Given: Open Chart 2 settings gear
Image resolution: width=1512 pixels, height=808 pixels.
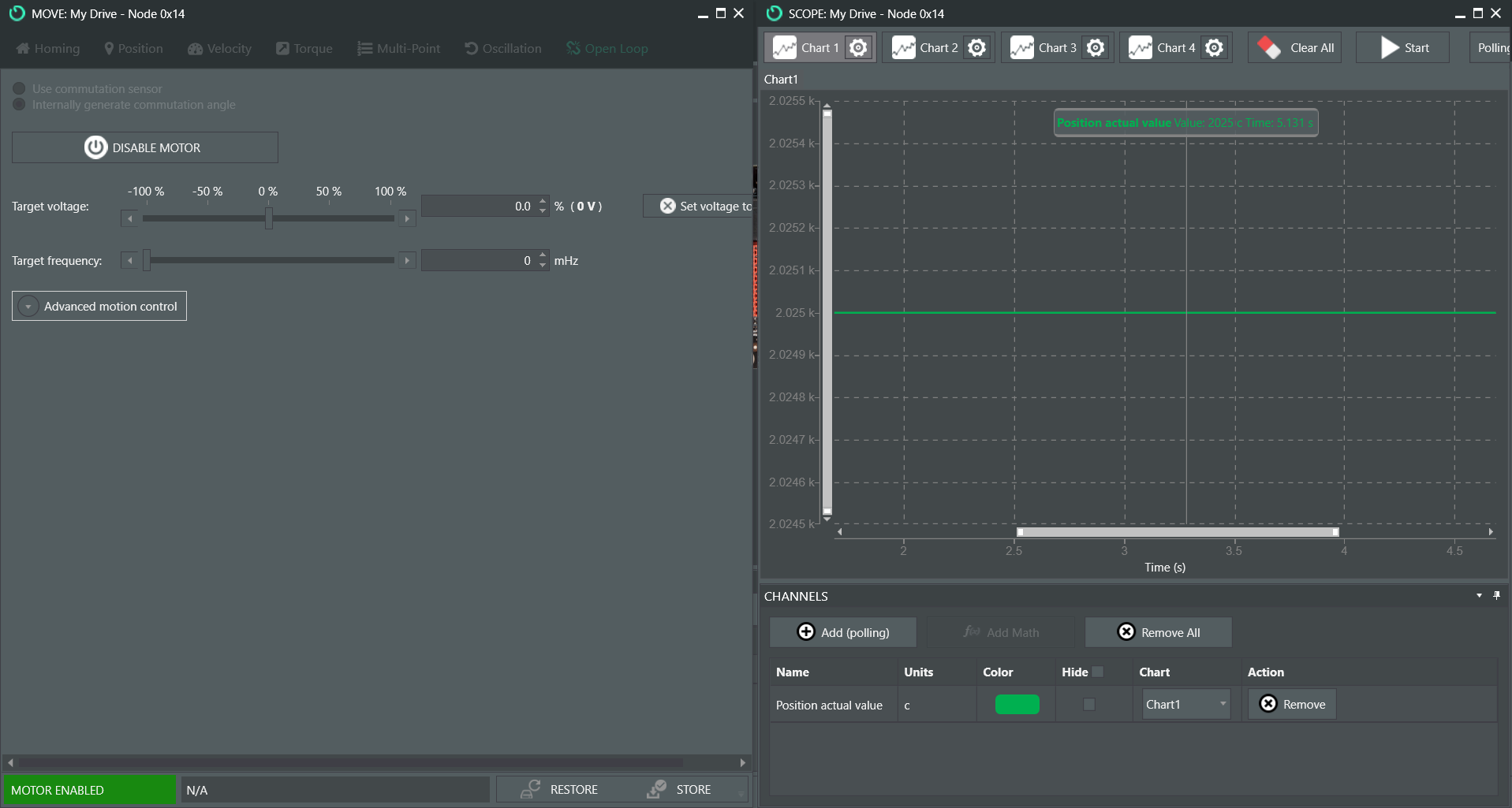Looking at the screenshot, I should (976, 48).
